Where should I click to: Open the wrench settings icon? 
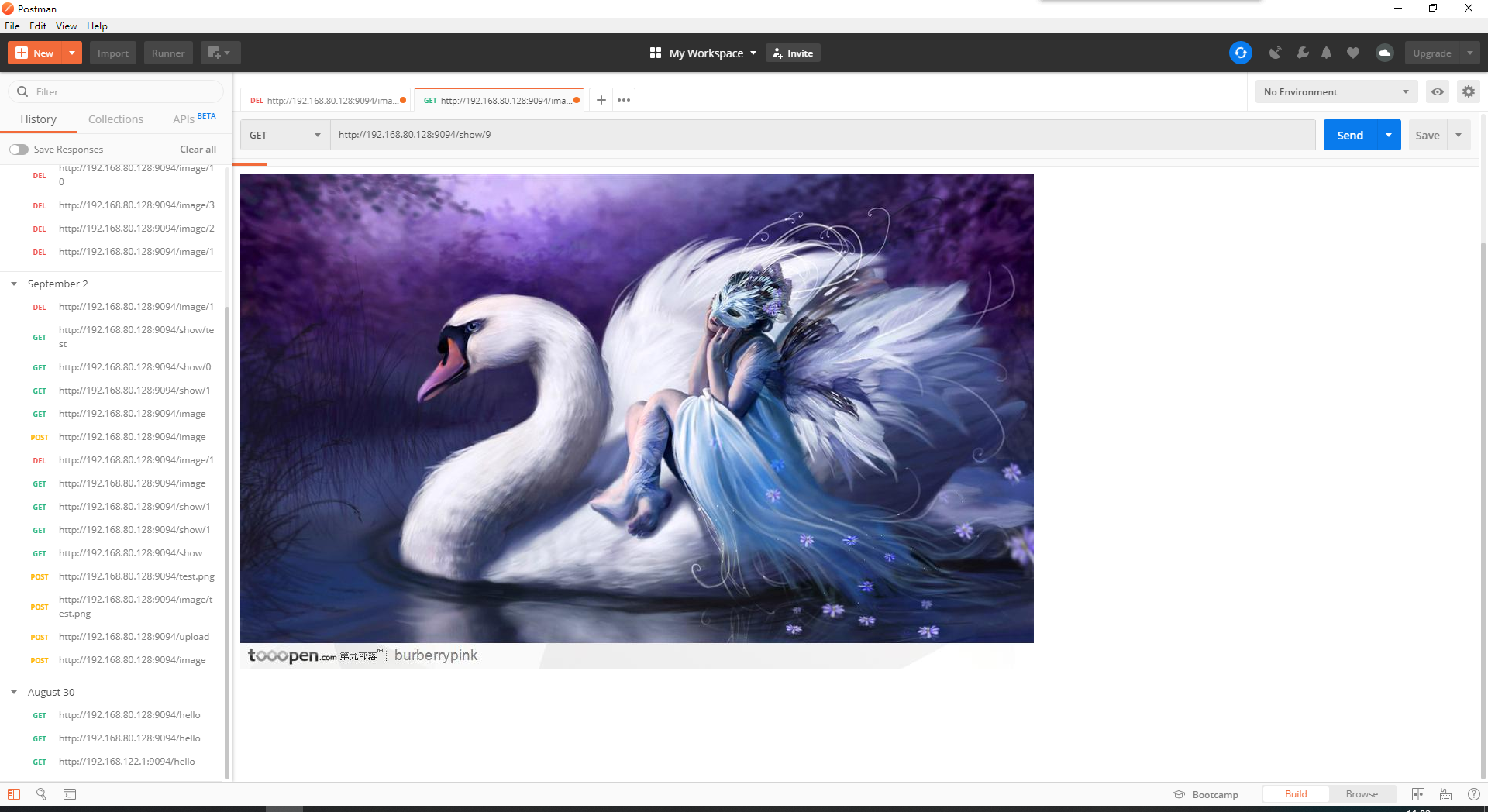(x=1302, y=53)
